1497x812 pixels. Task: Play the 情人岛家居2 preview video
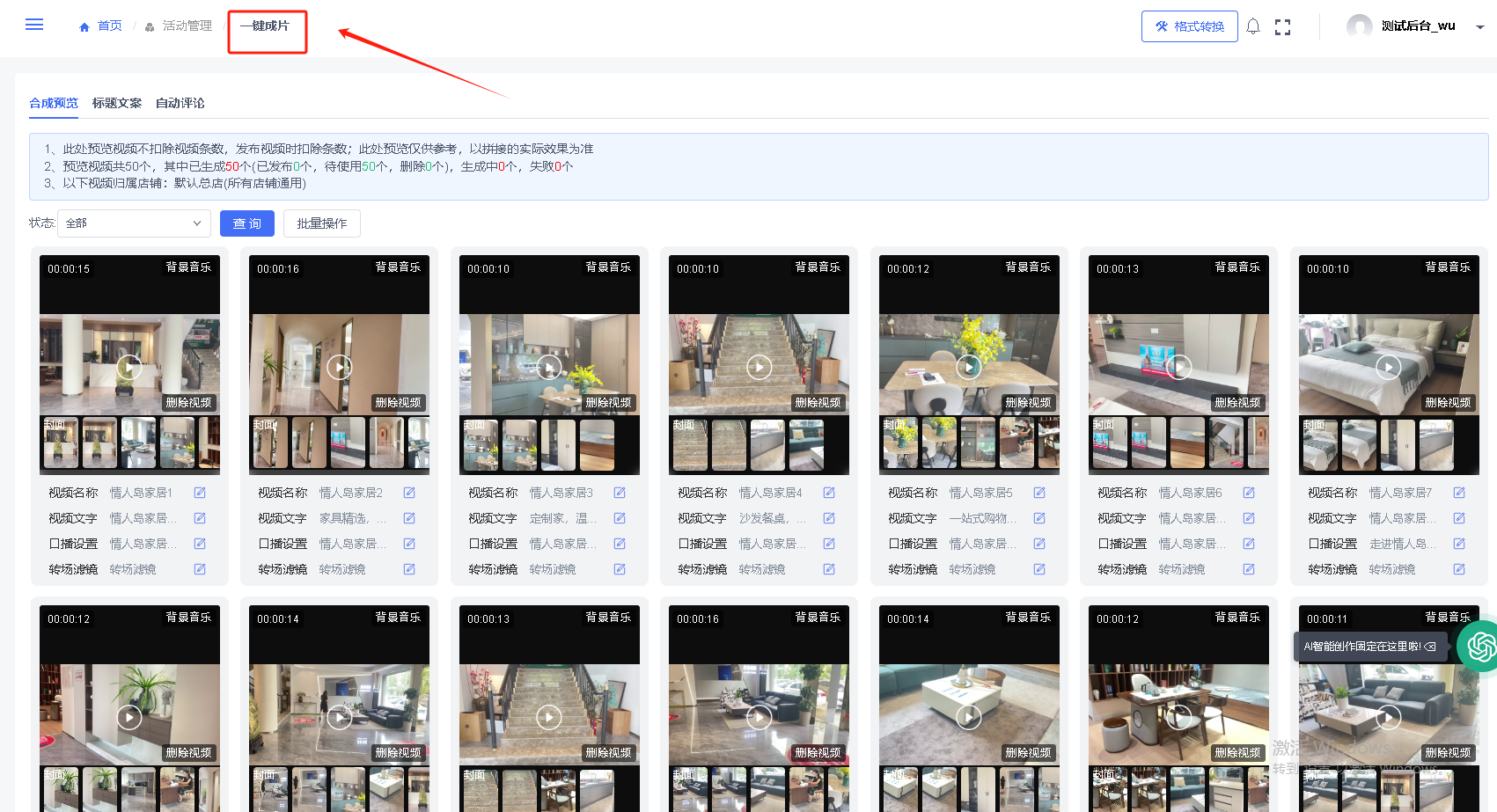339,367
